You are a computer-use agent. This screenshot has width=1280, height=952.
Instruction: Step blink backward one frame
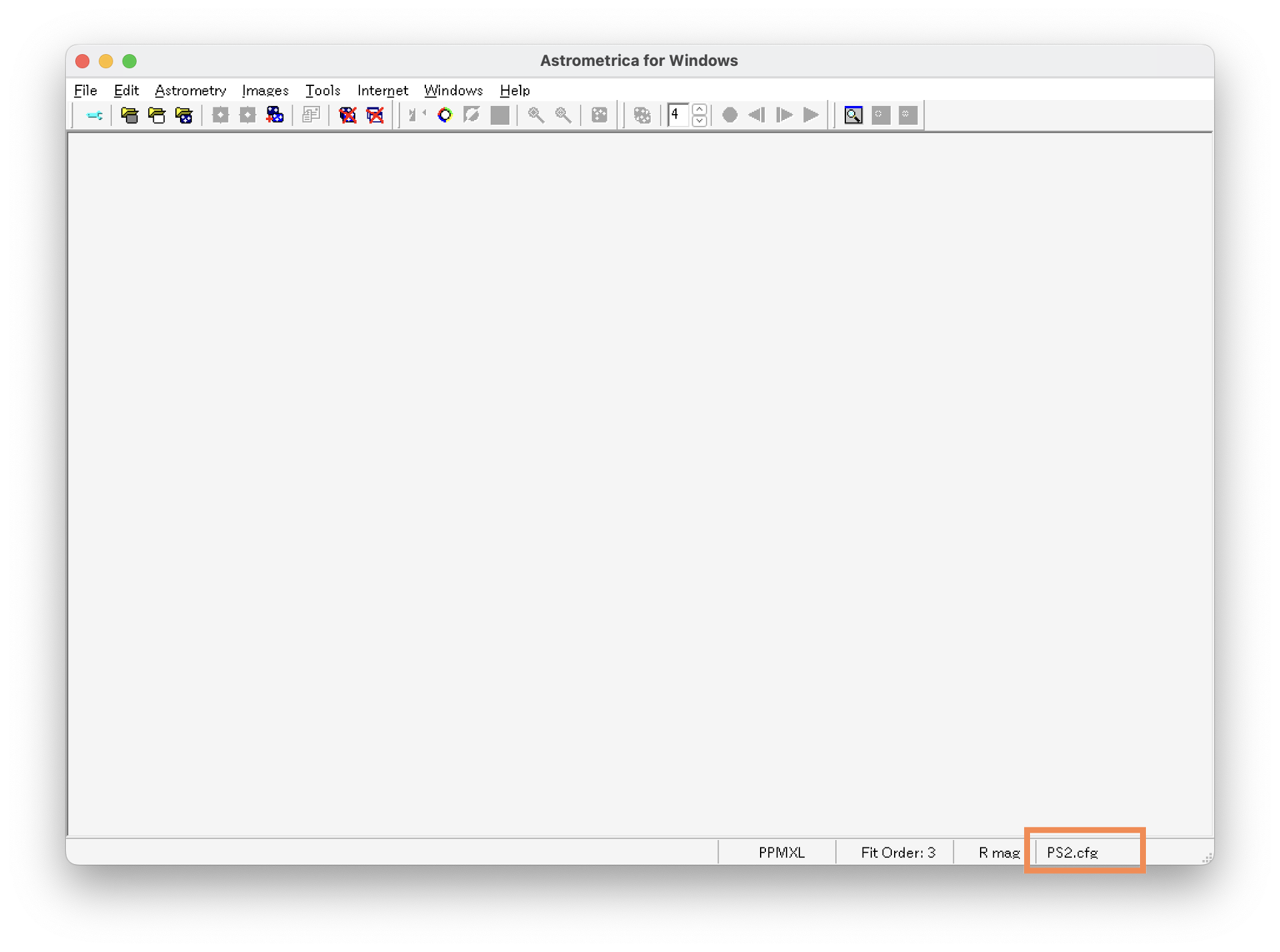coord(757,115)
